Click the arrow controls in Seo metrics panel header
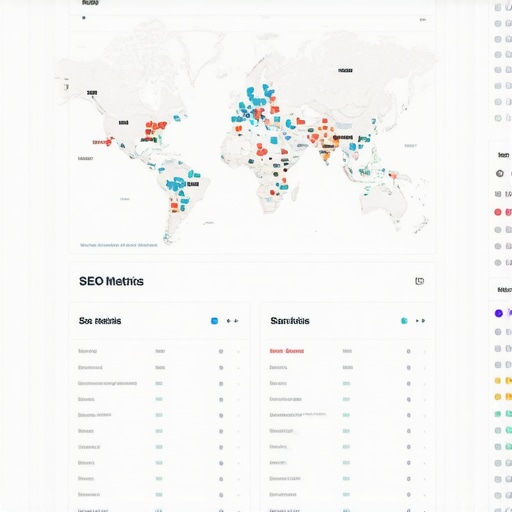The image size is (512, 512). pyautogui.click(x=232, y=321)
